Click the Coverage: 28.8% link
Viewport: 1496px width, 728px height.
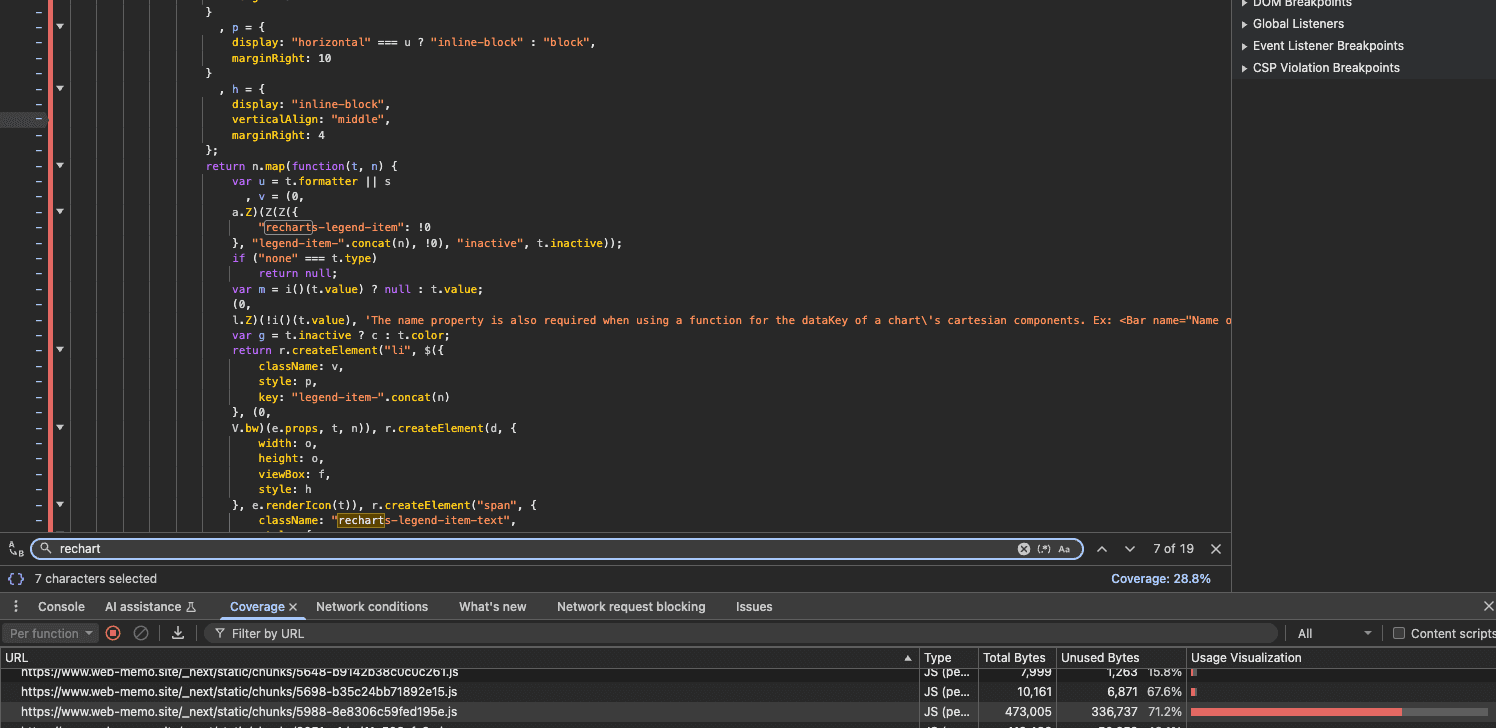point(1160,578)
